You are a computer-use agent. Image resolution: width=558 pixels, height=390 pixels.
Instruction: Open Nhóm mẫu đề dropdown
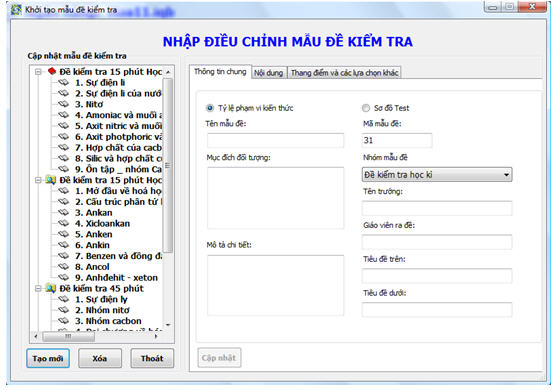pyautogui.click(x=437, y=175)
